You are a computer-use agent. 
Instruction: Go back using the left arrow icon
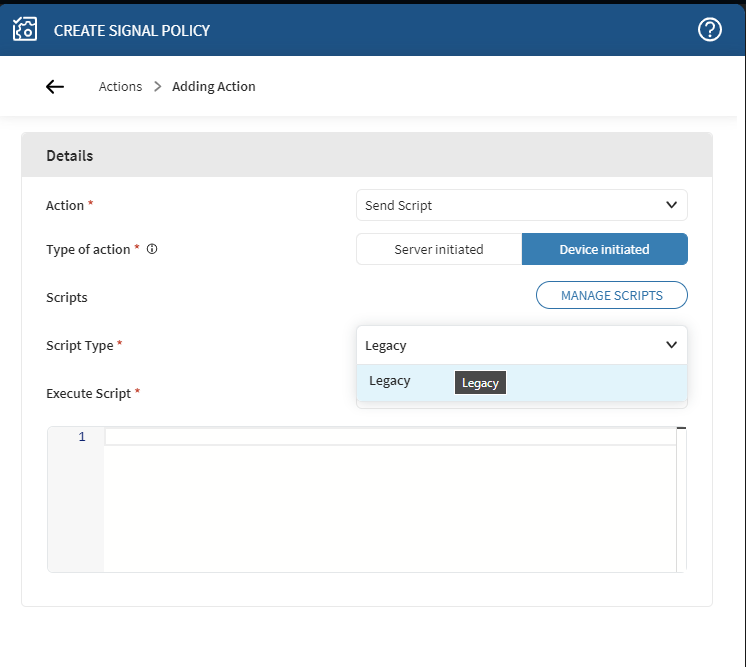[55, 87]
